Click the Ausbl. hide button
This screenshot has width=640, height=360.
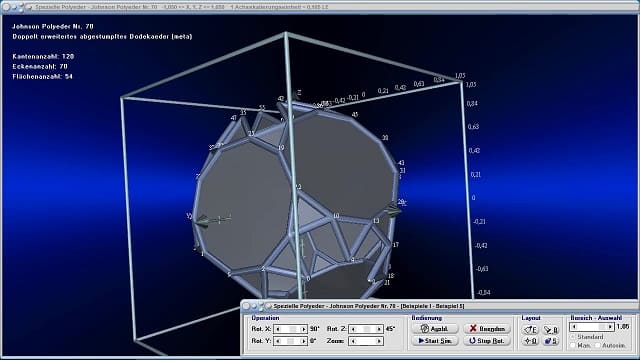pyautogui.click(x=435, y=329)
